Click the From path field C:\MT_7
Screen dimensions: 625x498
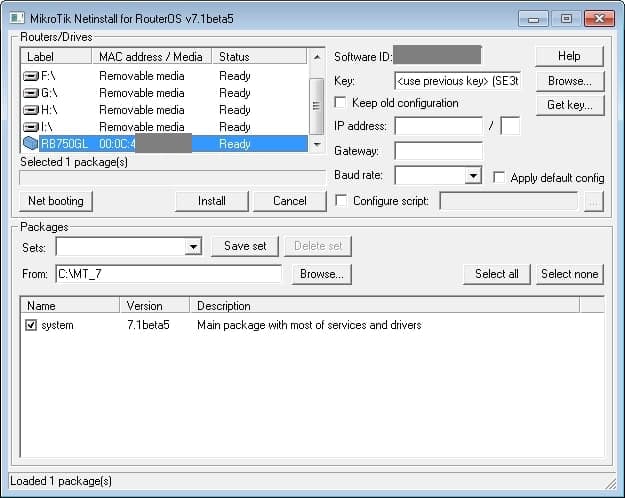(168, 274)
